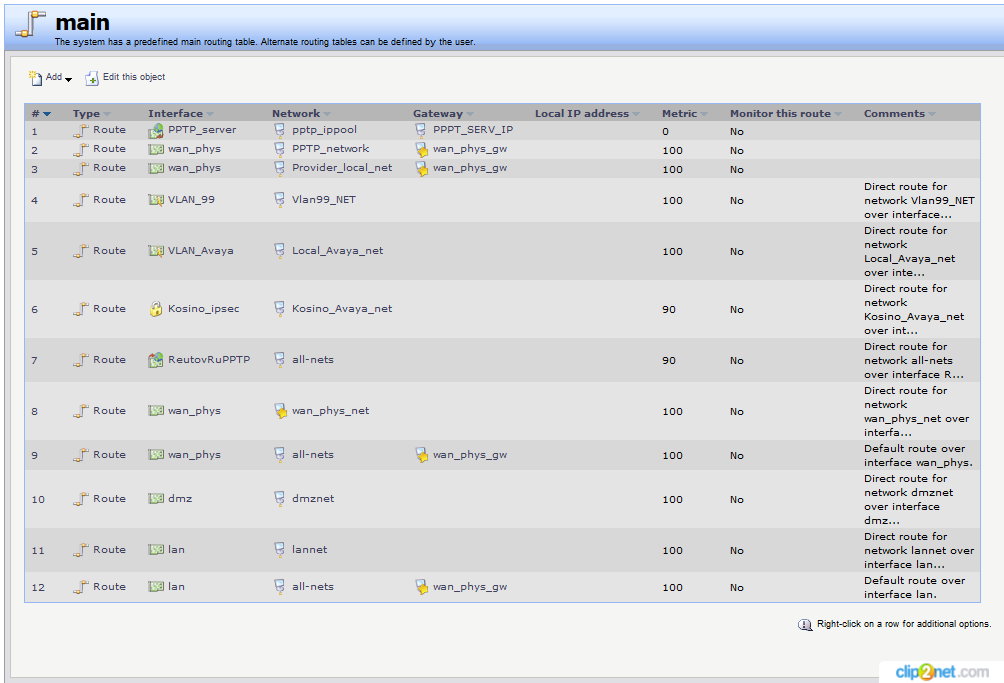Sort by Gateway column header
The height and width of the screenshot is (683, 1004).
(443, 113)
